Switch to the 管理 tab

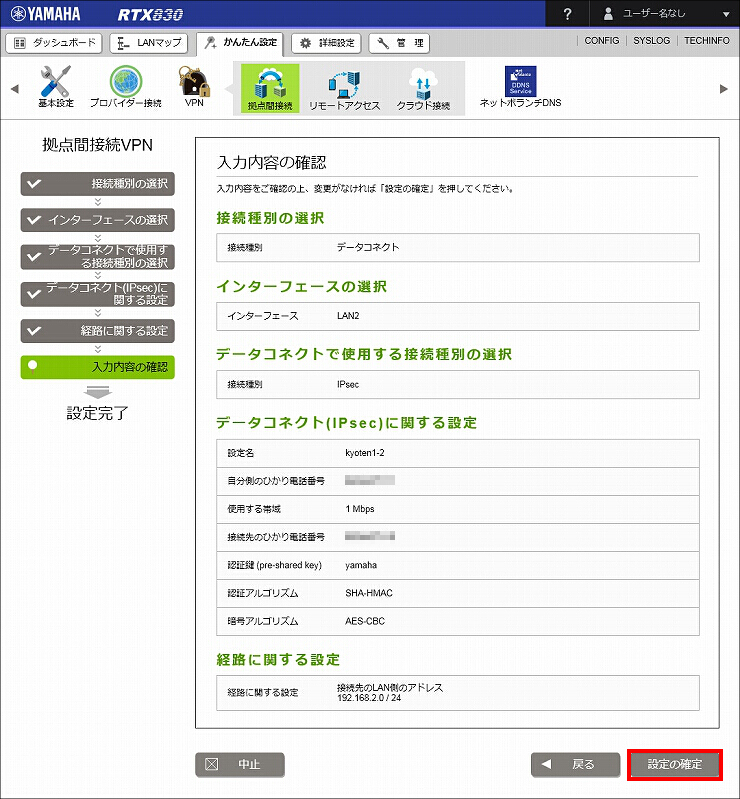(x=399, y=43)
